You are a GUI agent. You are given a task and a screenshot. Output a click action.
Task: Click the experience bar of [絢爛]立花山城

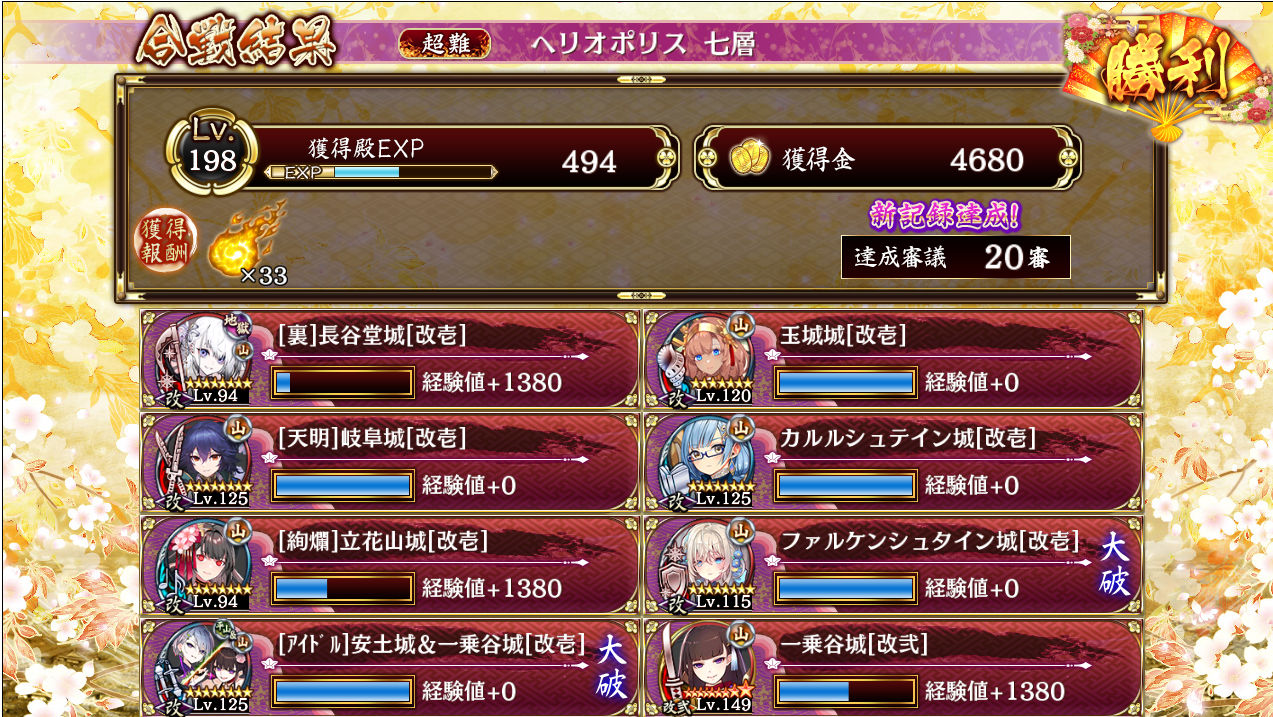click(x=343, y=588)
